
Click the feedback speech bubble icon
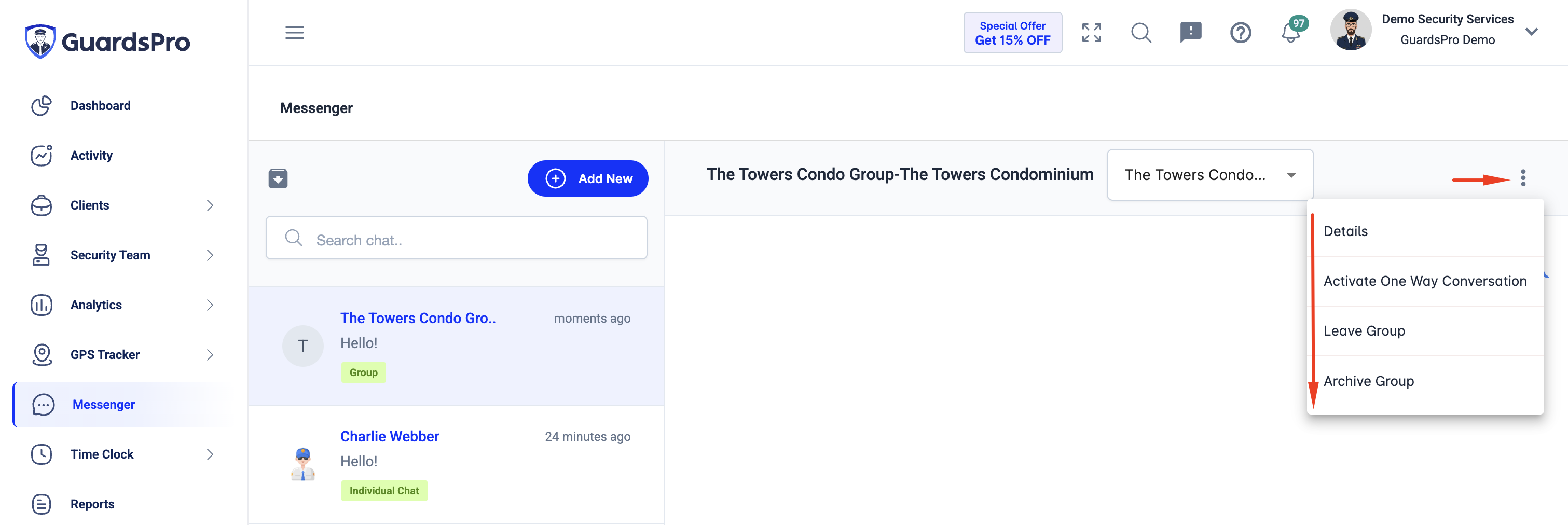(1191, 33)
